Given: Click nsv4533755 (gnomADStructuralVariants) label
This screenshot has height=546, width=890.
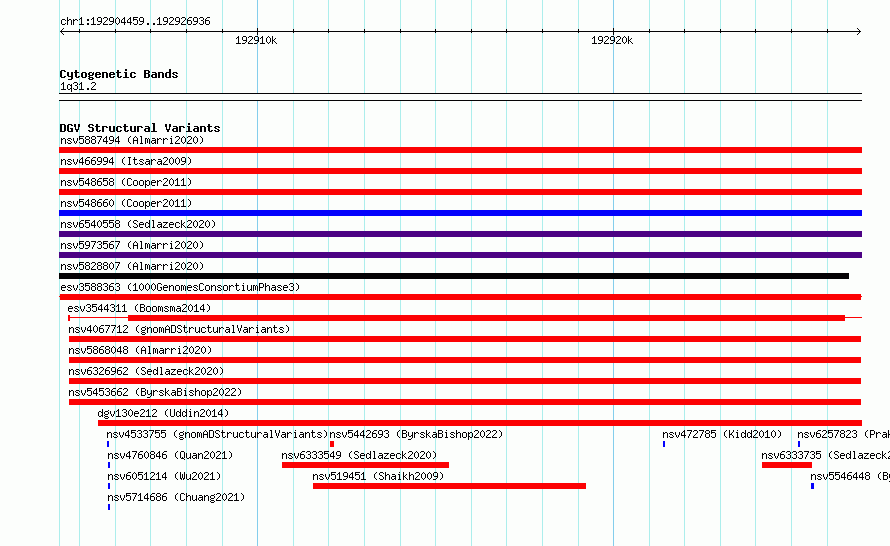Looking at the screenshot, I should coord(217,434).
